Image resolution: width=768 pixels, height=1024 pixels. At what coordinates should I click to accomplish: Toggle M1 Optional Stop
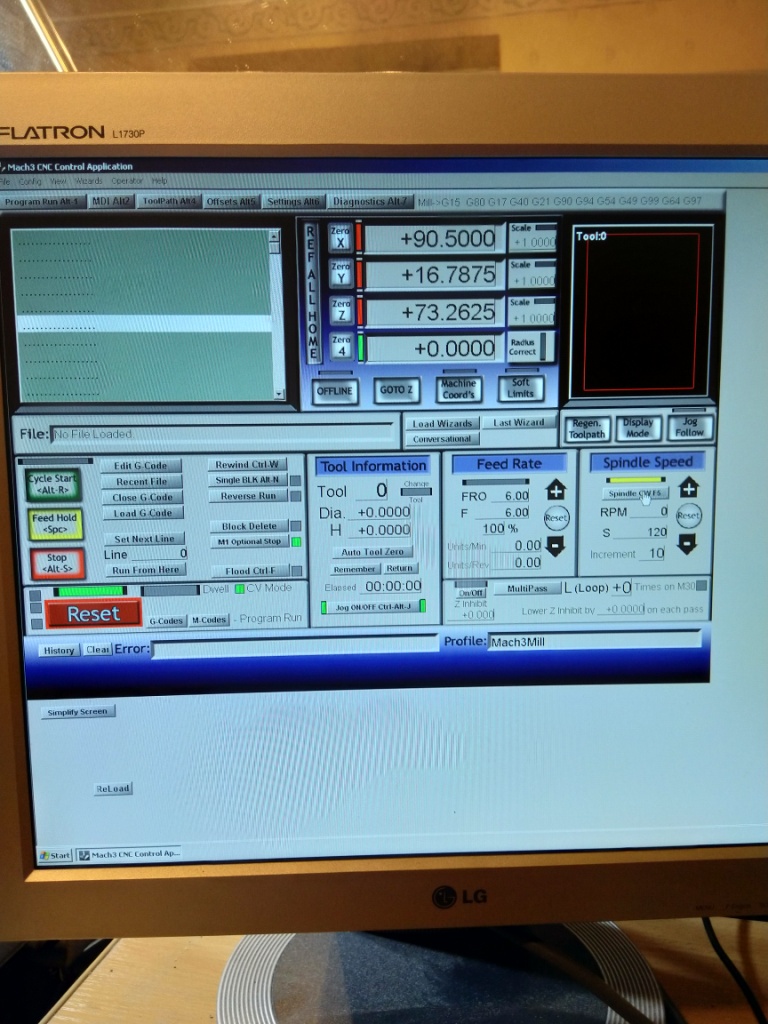coord(249,542)
